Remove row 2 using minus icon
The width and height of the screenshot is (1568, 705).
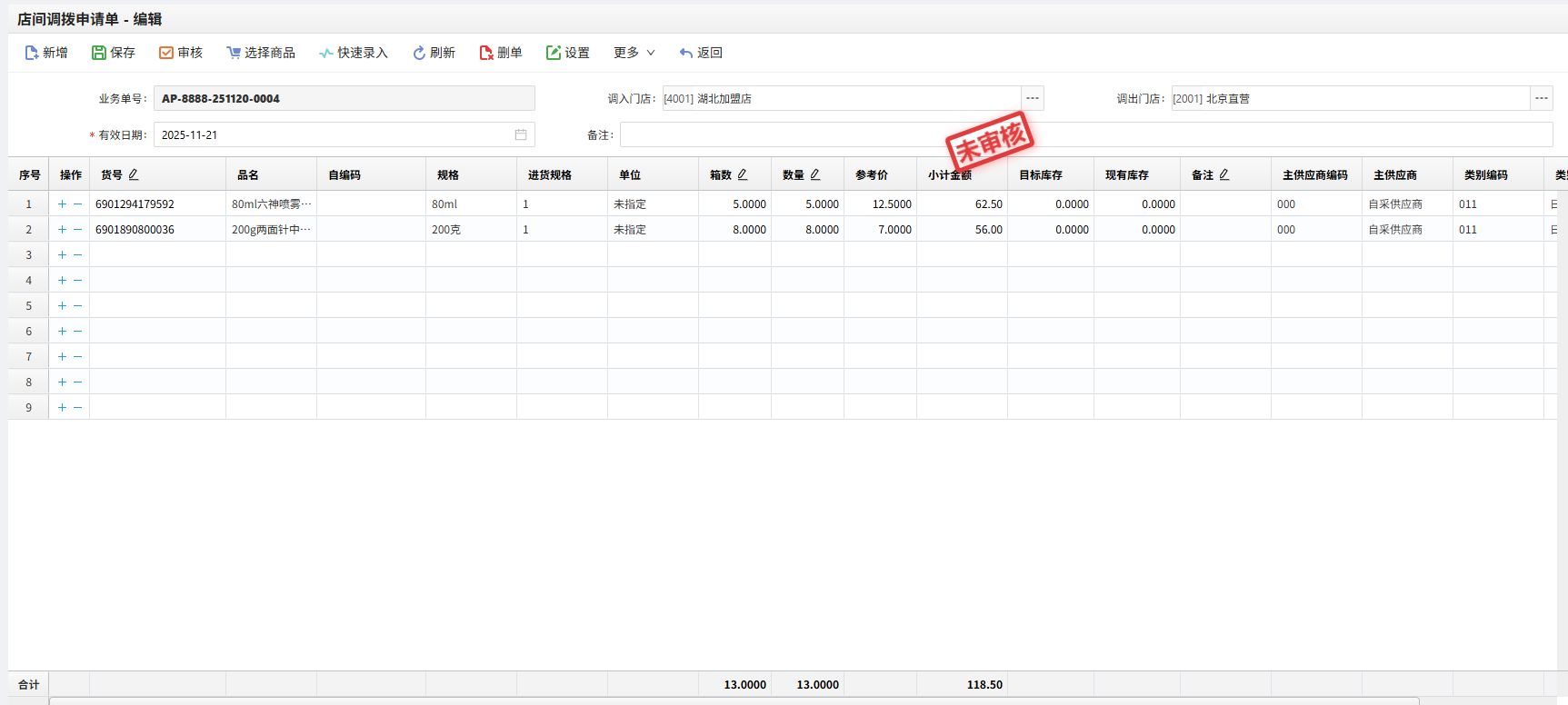(x=78, y=230)
